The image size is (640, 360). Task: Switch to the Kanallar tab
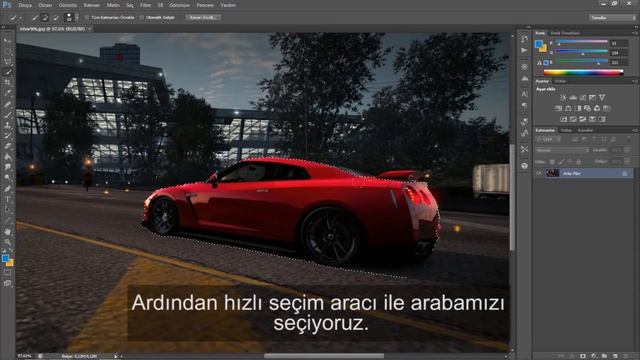(x=585, y=131)
